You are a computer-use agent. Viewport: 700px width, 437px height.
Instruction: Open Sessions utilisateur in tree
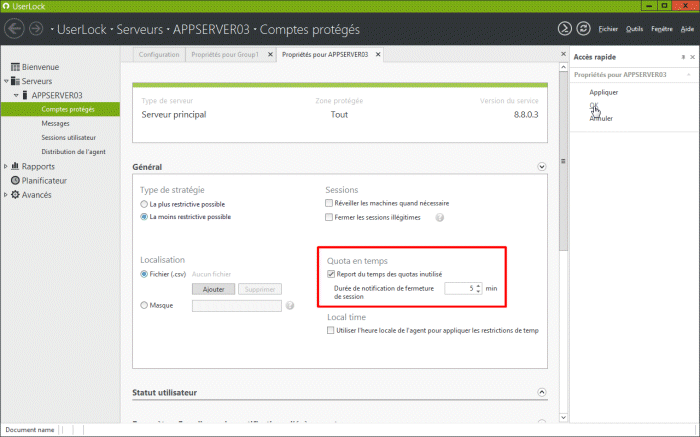point(69,137)
